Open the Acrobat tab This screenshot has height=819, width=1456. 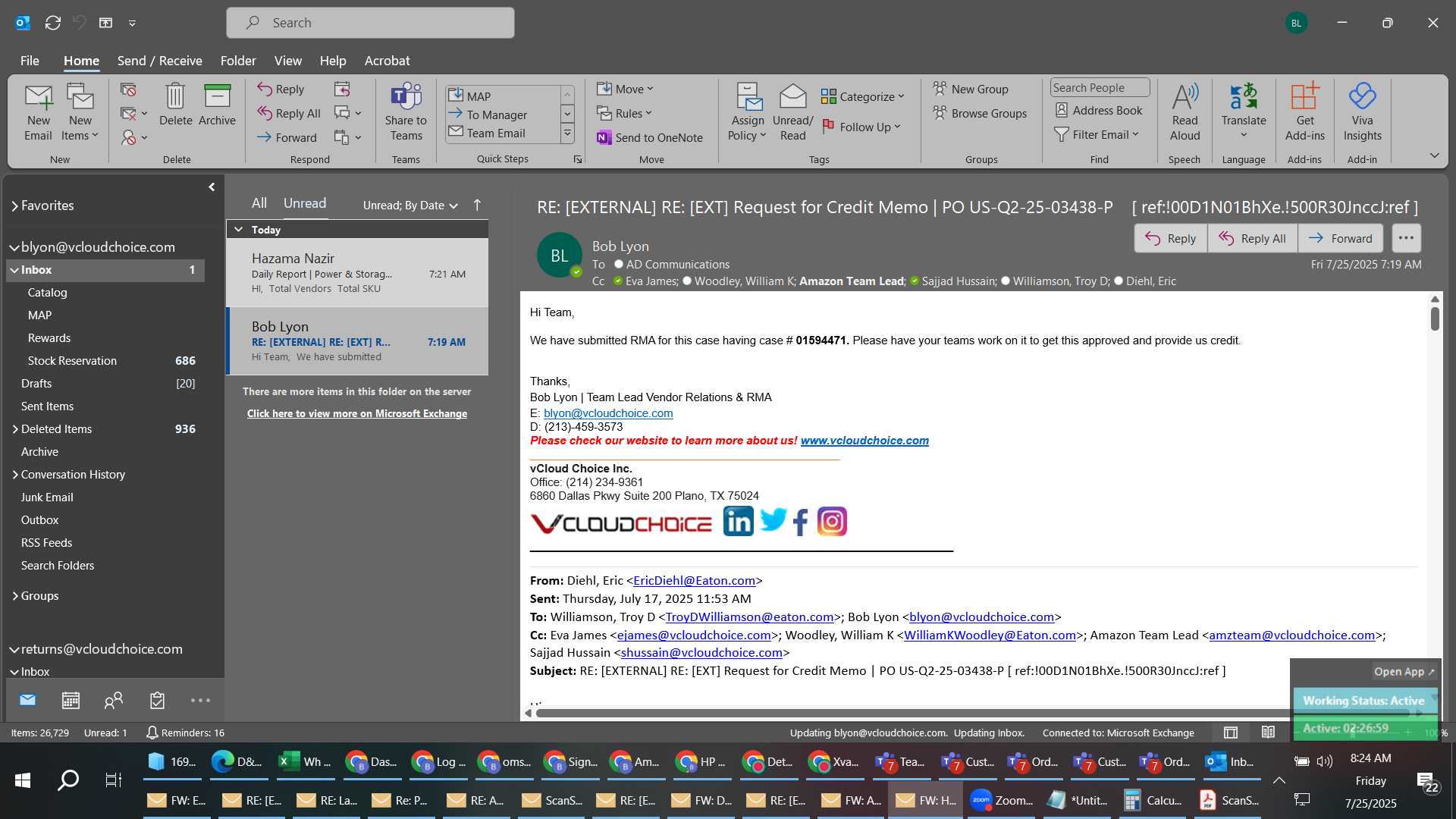click(387, 61)
